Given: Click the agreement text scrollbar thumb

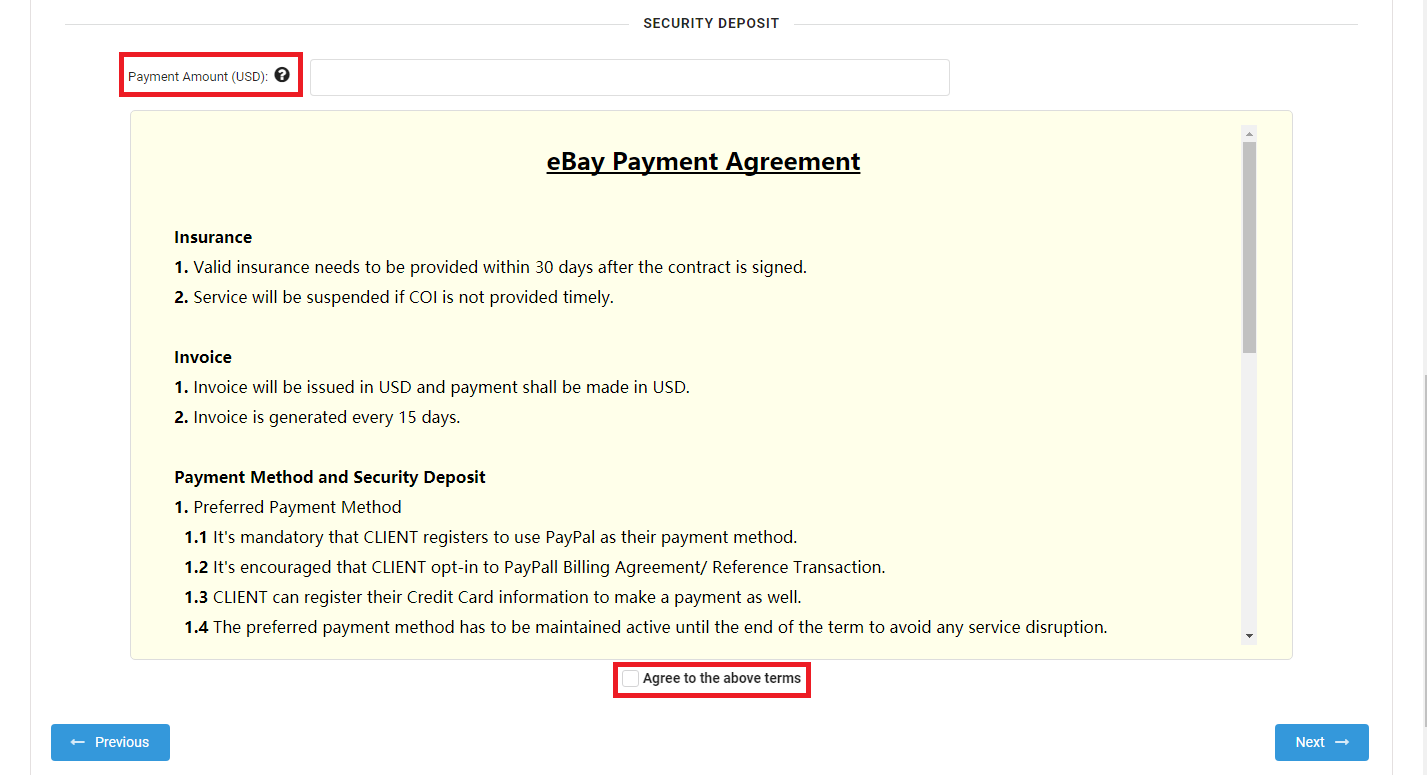Looking at the screenshot, I should click(1249, 246).
